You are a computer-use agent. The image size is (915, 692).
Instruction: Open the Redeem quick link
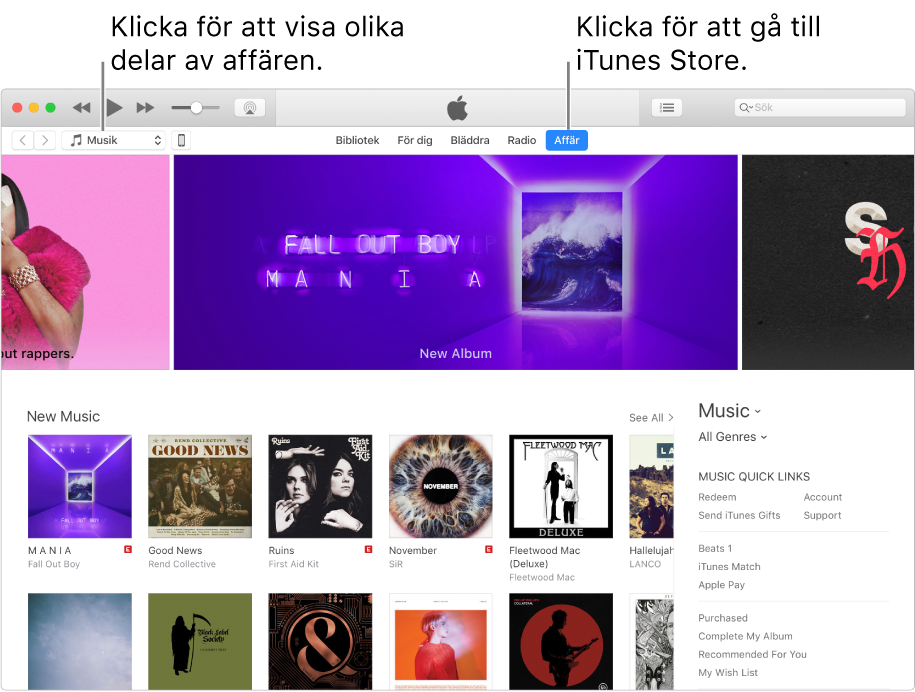(x=717, y=497)
